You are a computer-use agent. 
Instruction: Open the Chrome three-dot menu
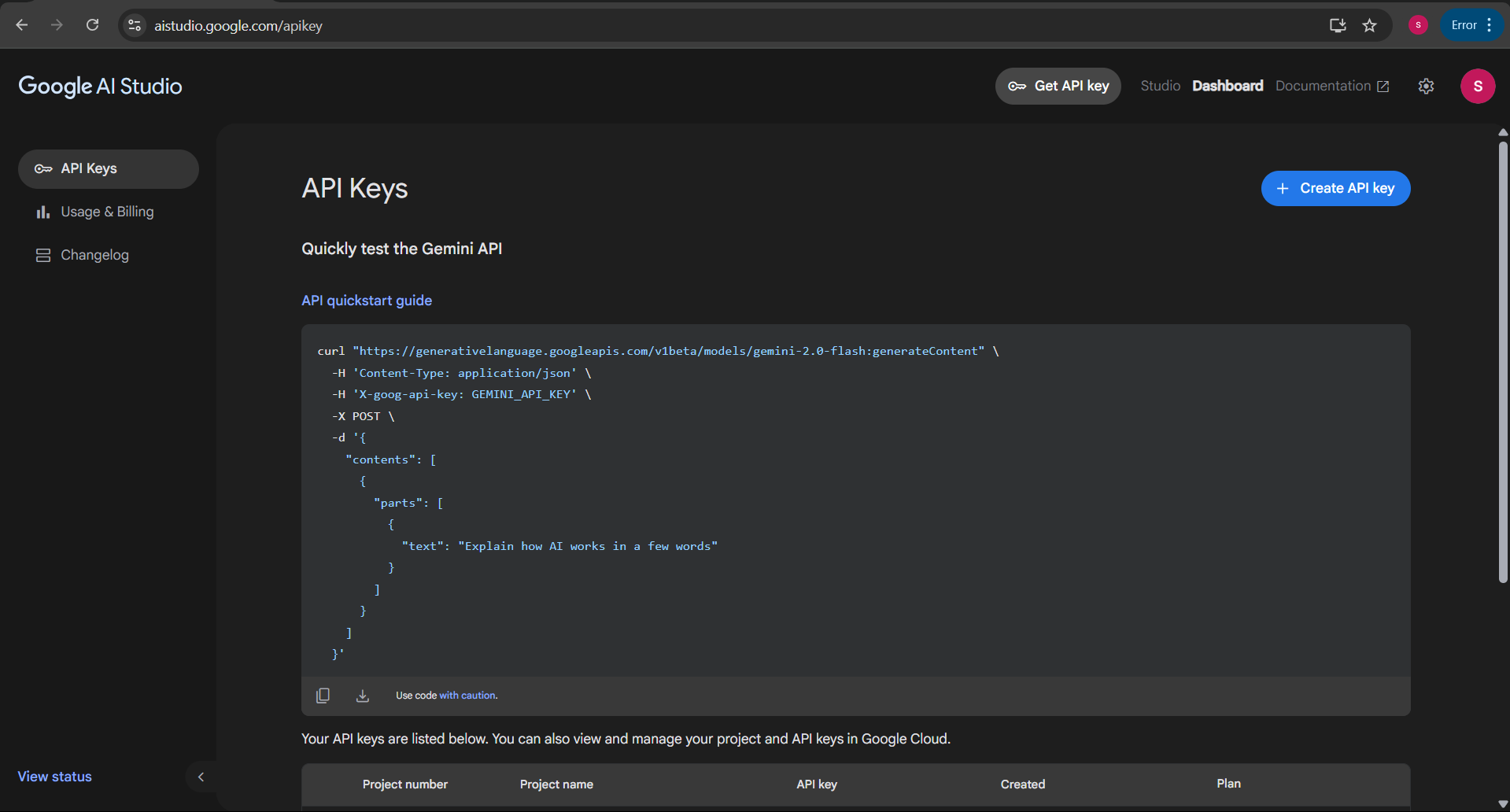click(x=1490, y=25)
